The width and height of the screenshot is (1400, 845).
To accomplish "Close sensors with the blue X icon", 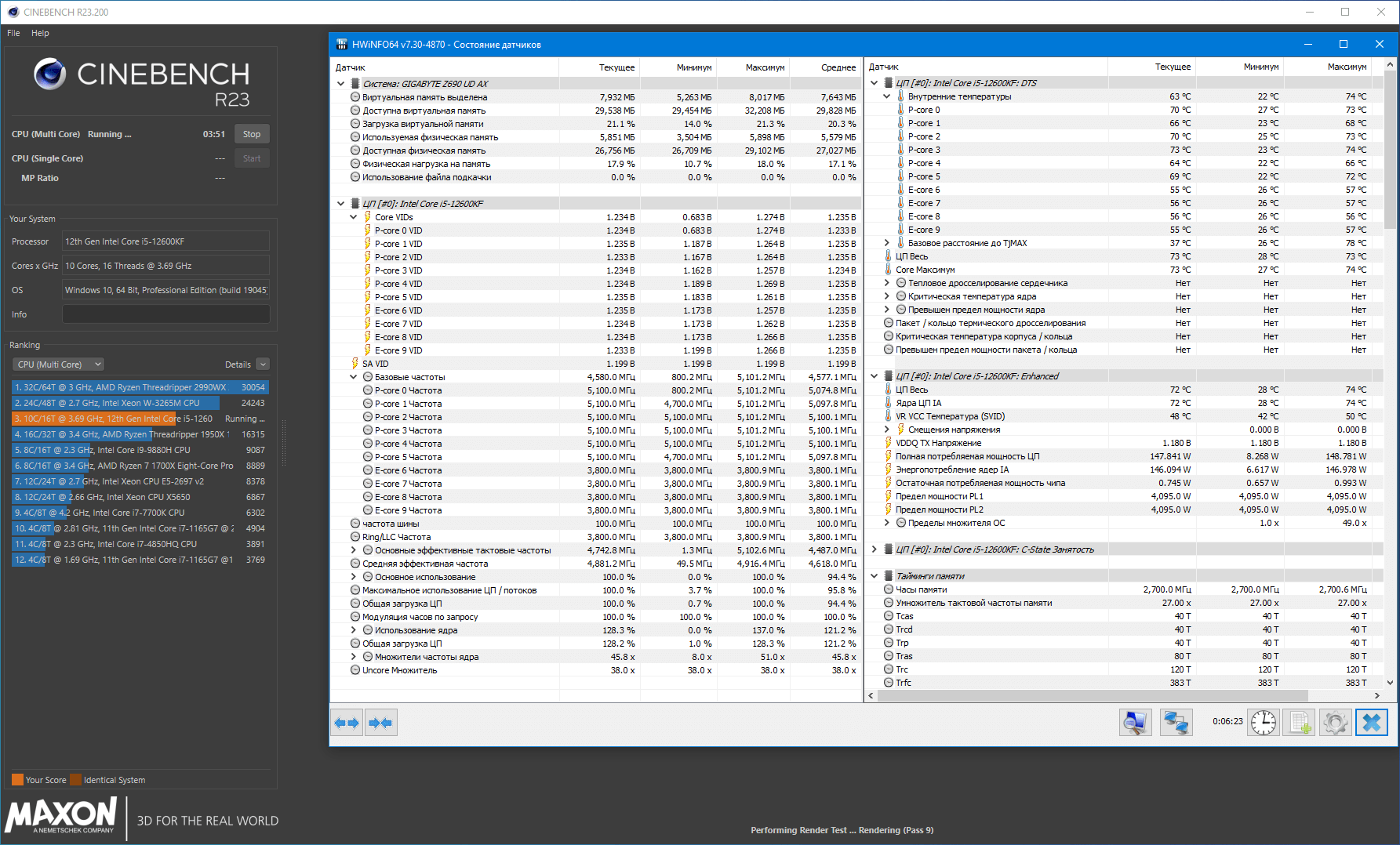I will pyautogui.click(x=1372, y=722).
